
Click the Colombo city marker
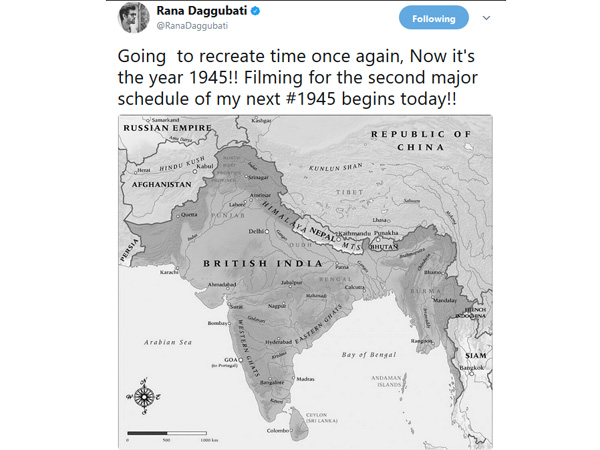click(x=291, y=430)
